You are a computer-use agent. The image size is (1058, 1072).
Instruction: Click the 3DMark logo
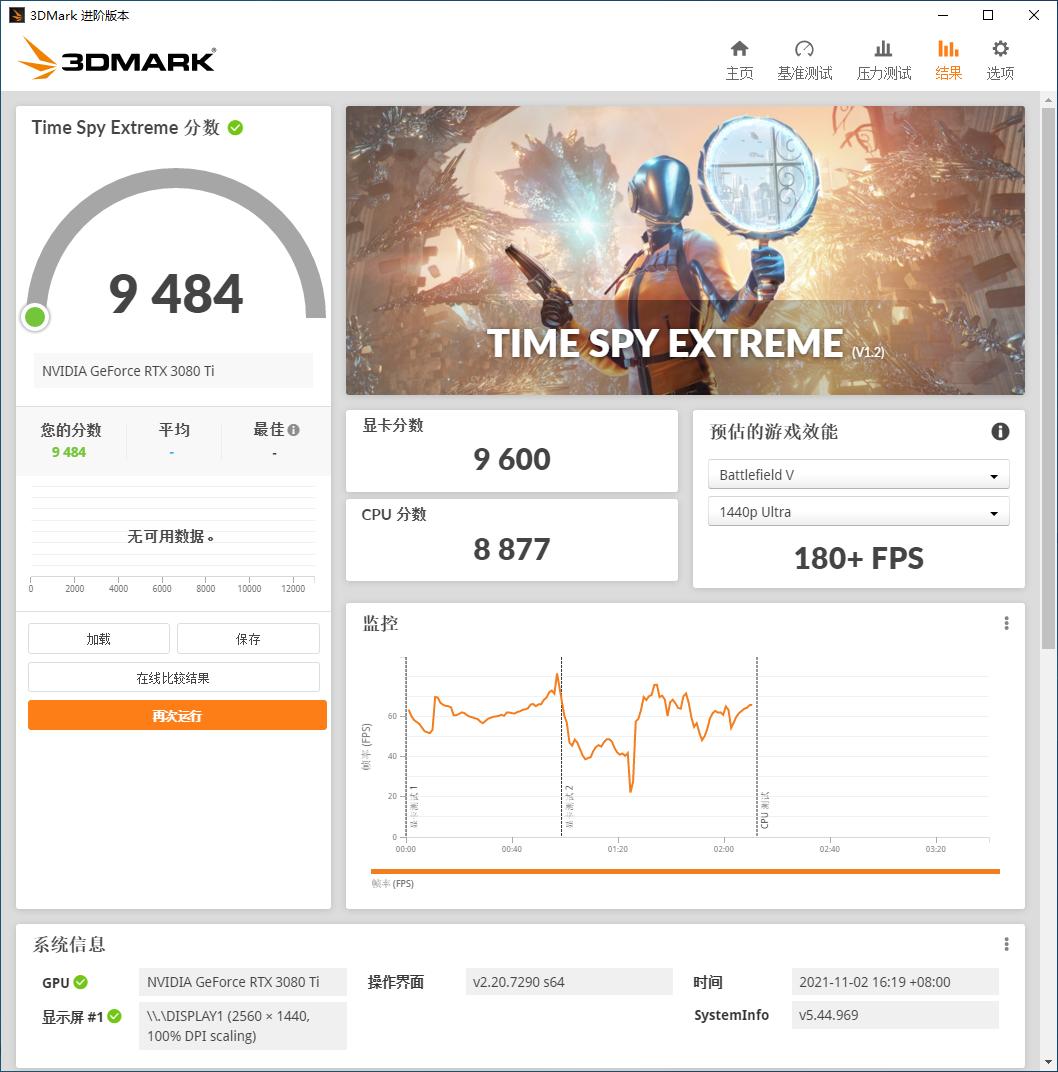[117, 59]
